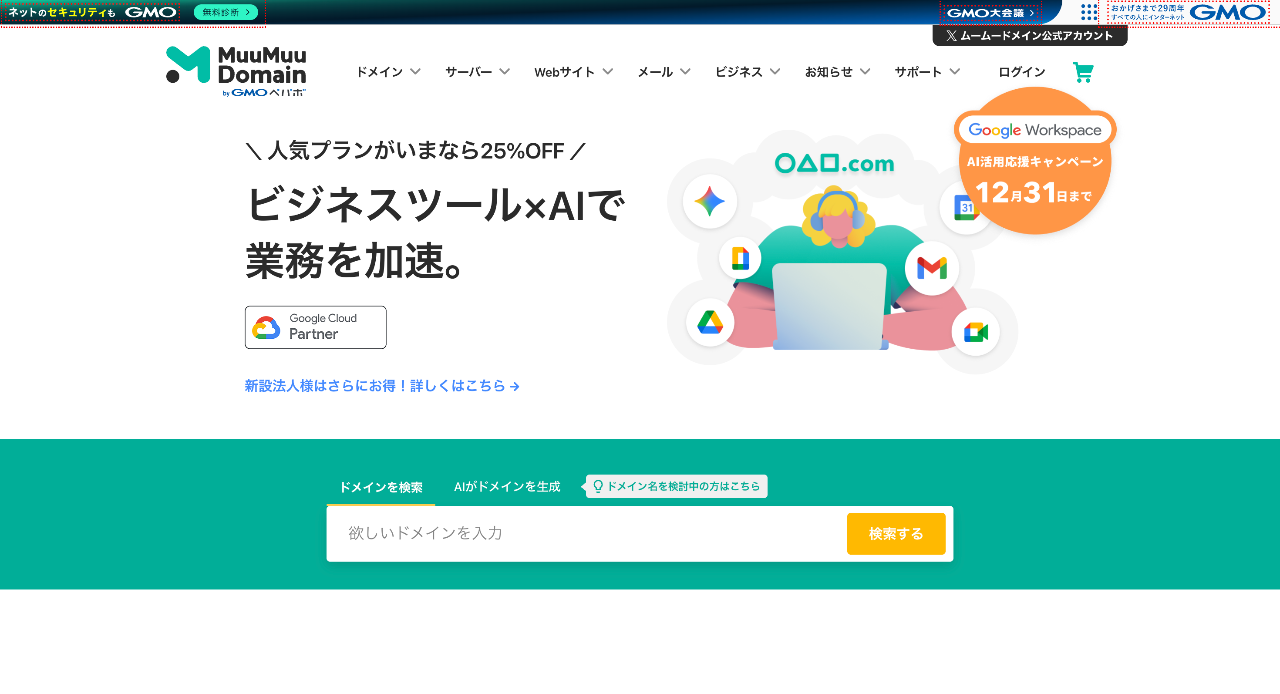Switch to the ドメインを検索 tab
Viewport: 1280px width, 694px height.
coord(381,486)
